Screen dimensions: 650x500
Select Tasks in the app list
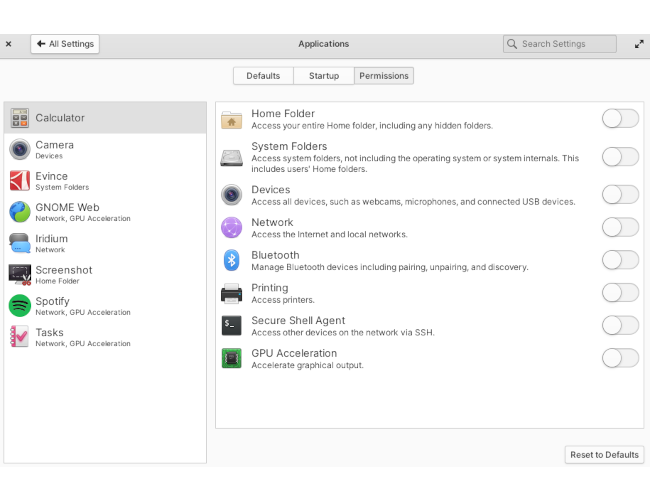click(105, 337)
